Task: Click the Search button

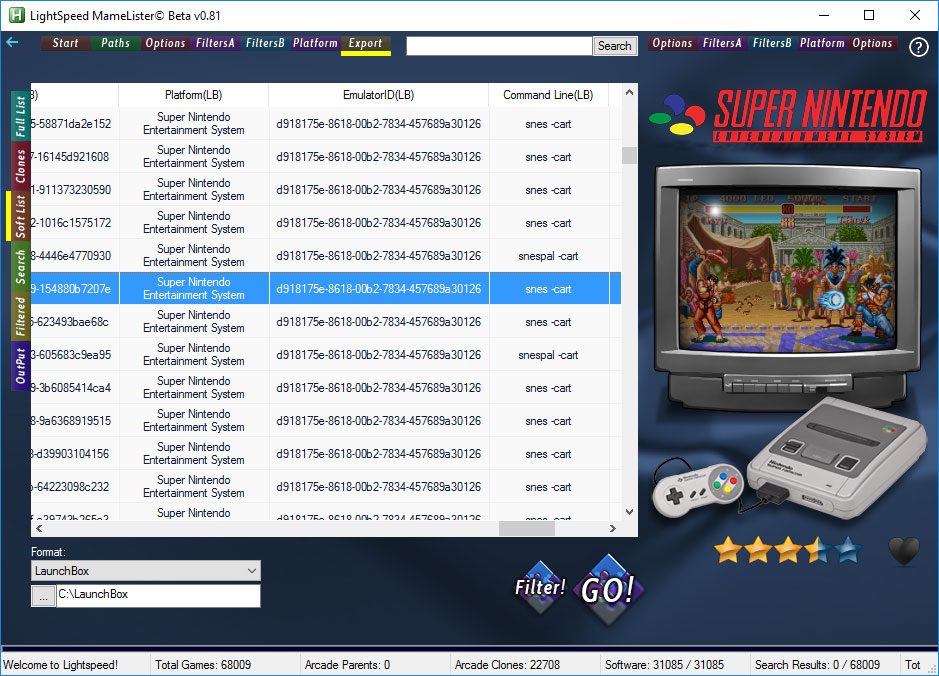Action: (614, 46)
